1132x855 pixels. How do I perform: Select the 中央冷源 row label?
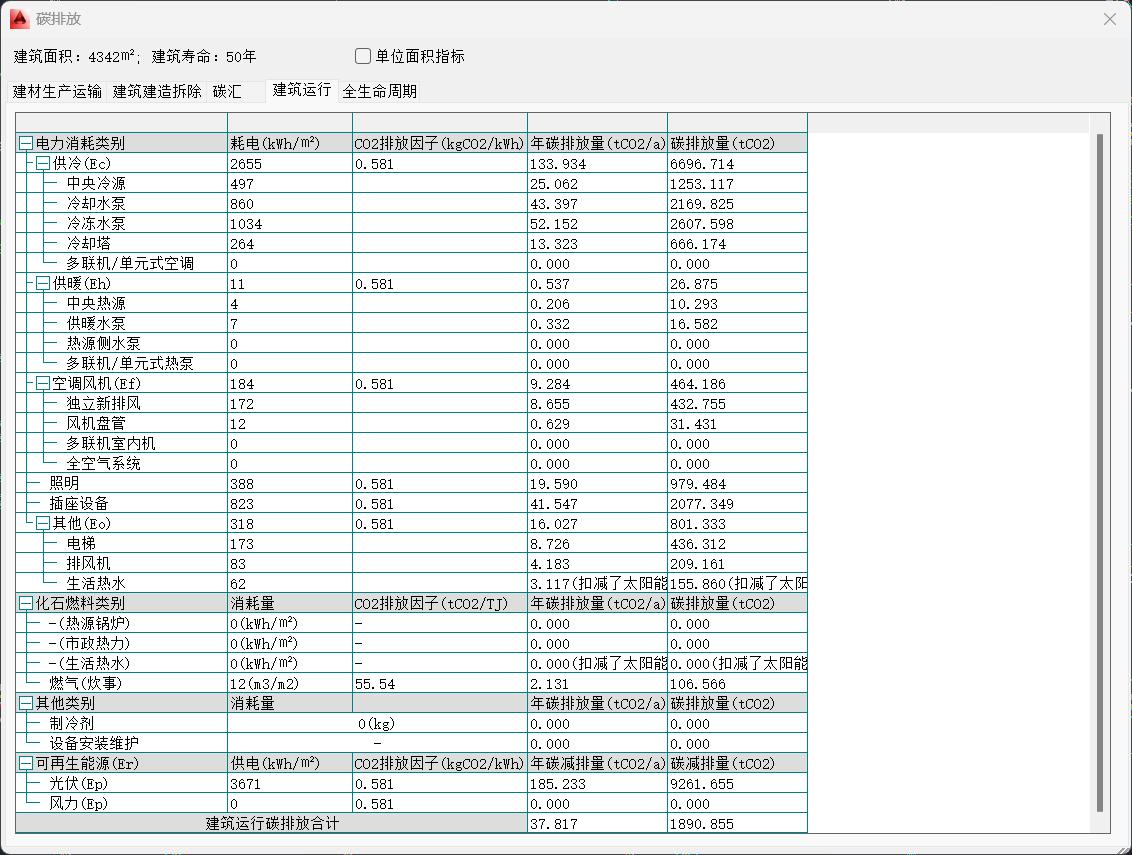pos(96,184)
